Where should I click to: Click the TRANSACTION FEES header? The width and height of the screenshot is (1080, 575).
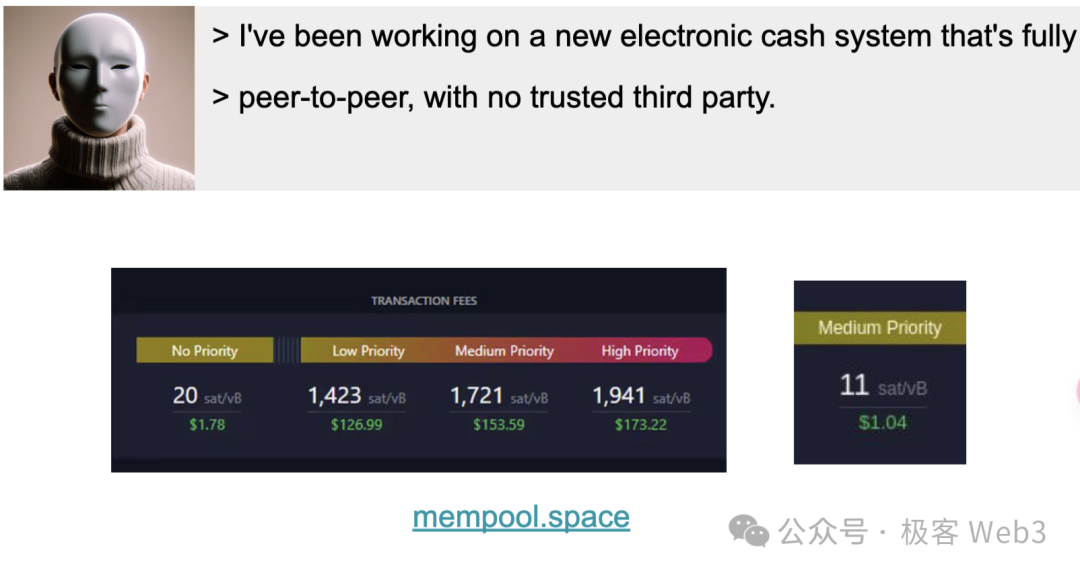(x=424, y=301)
